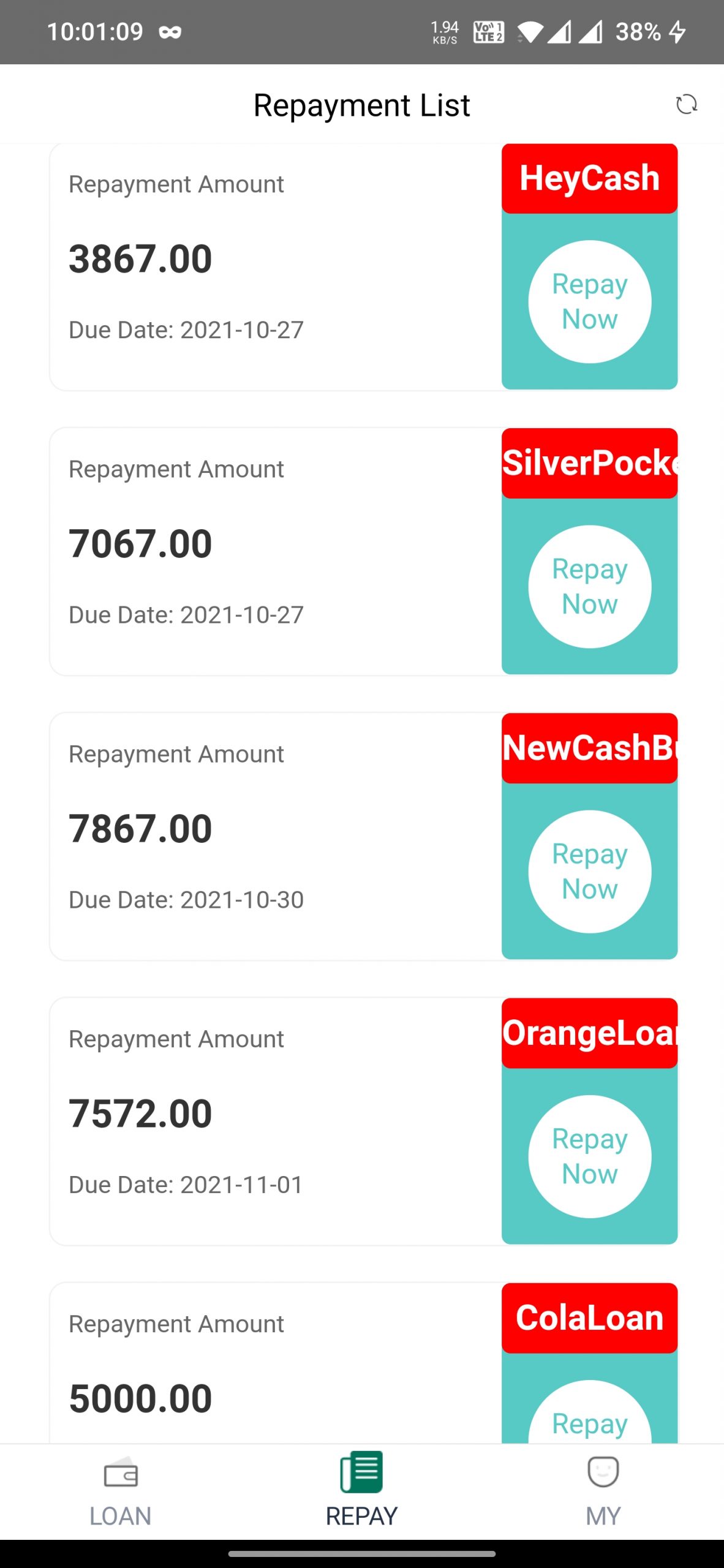Tap the Wi-Fi signal status icon
This screenshot has height=1568, width=724.
point(530,32)
